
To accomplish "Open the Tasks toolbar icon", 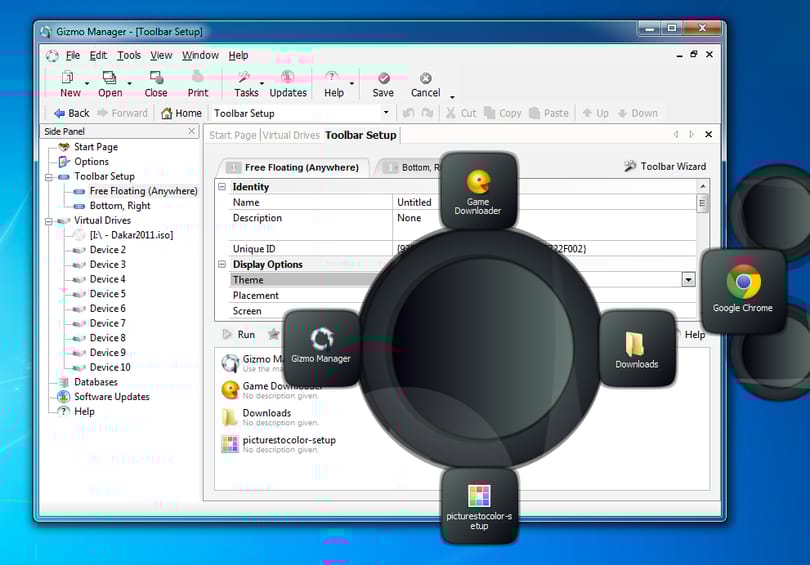I will pos(243,77).
